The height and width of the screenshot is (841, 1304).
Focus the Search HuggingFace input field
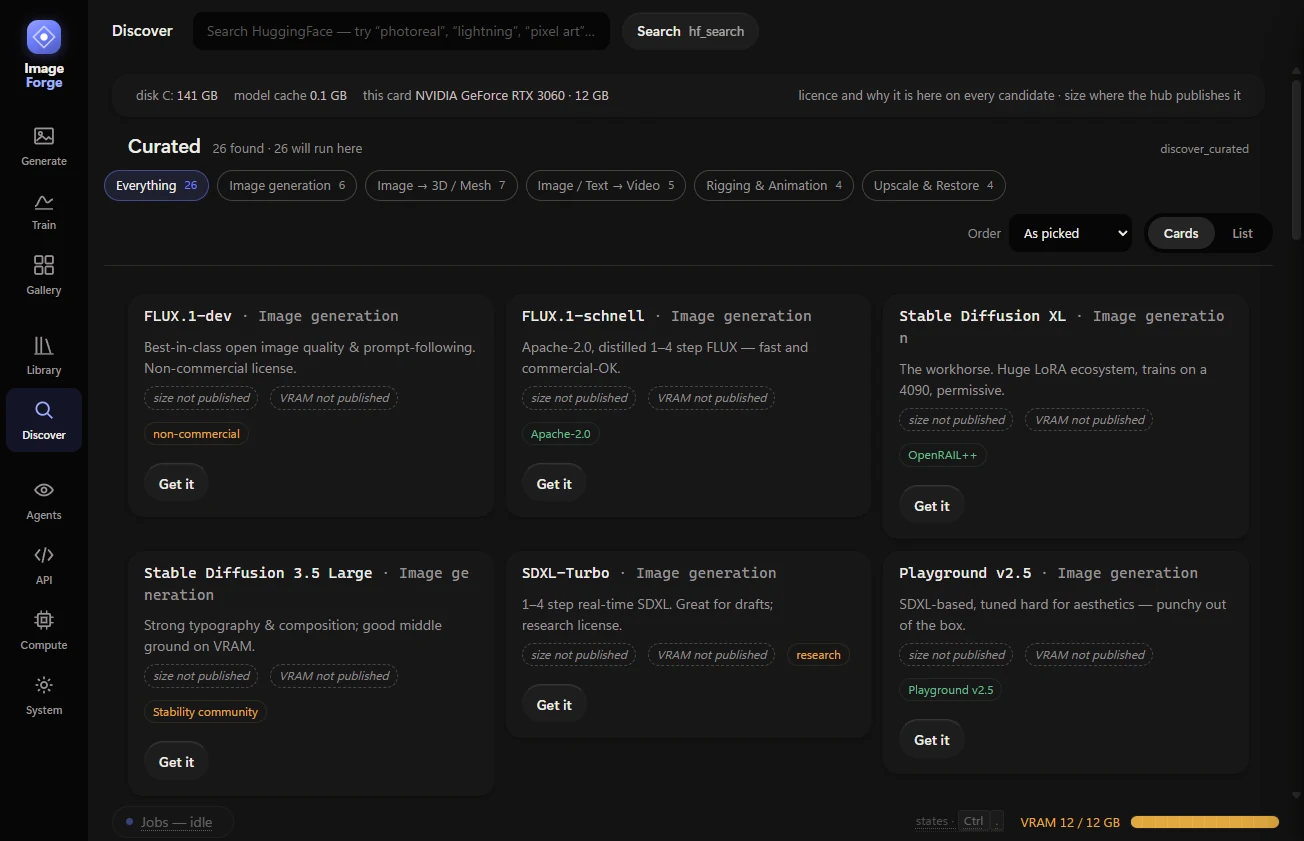401,31
